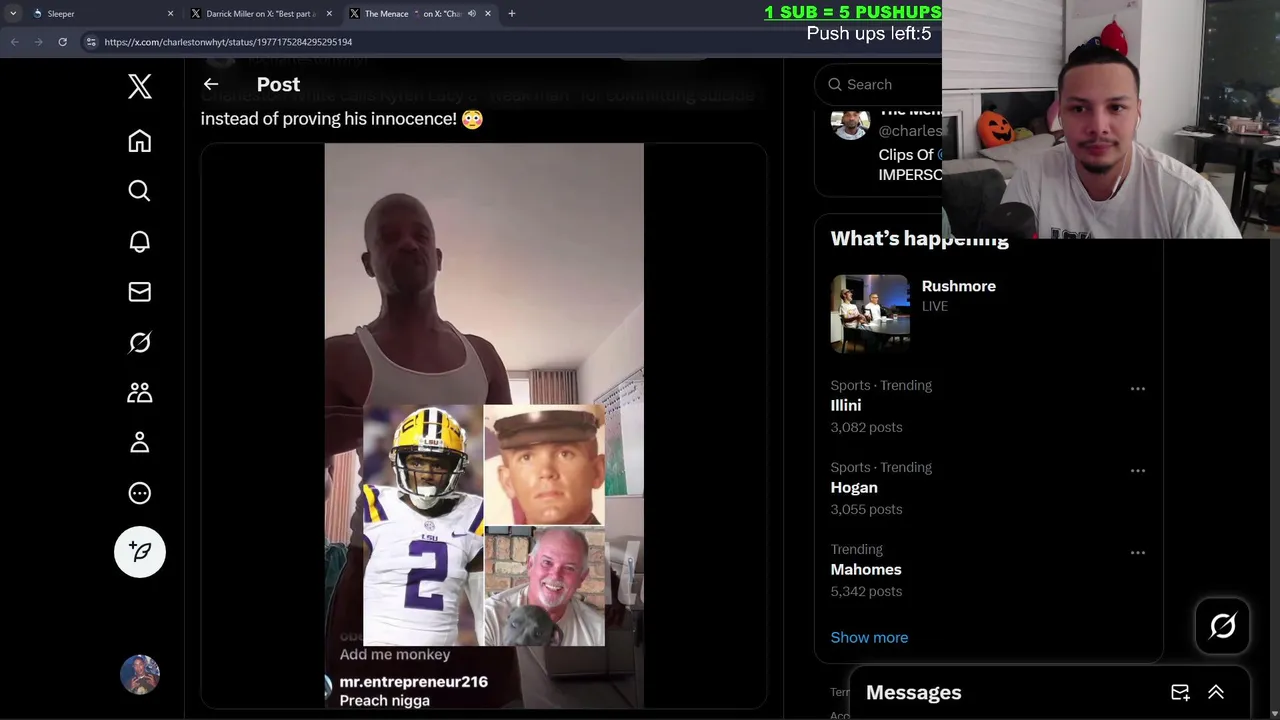Image resolution: width=1280 pixels, height=720 pixels.
Task: Open Profile person icon
Action: pos(140,442)
